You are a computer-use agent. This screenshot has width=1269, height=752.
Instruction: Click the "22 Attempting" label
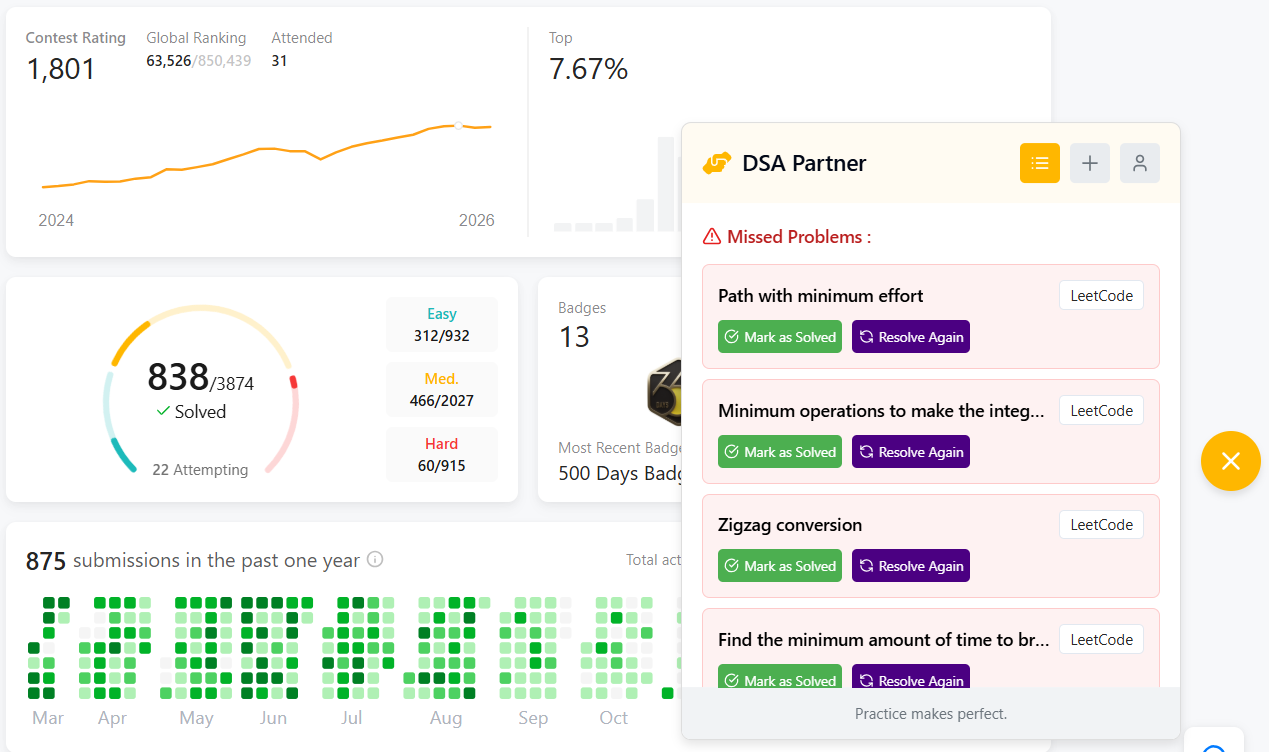click(200, 470)
